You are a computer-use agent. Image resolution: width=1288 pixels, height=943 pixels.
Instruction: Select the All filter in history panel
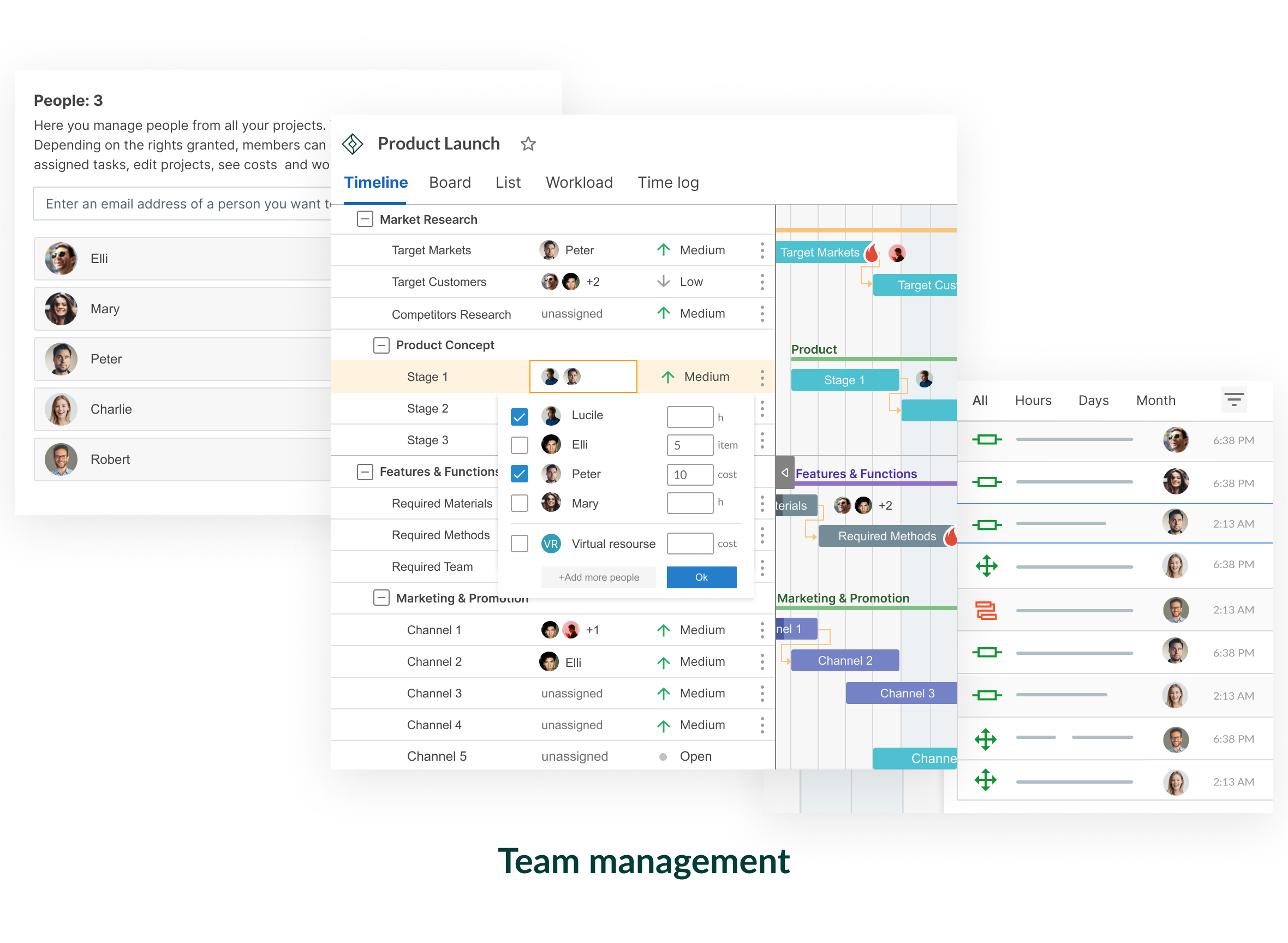coord(980,401)
